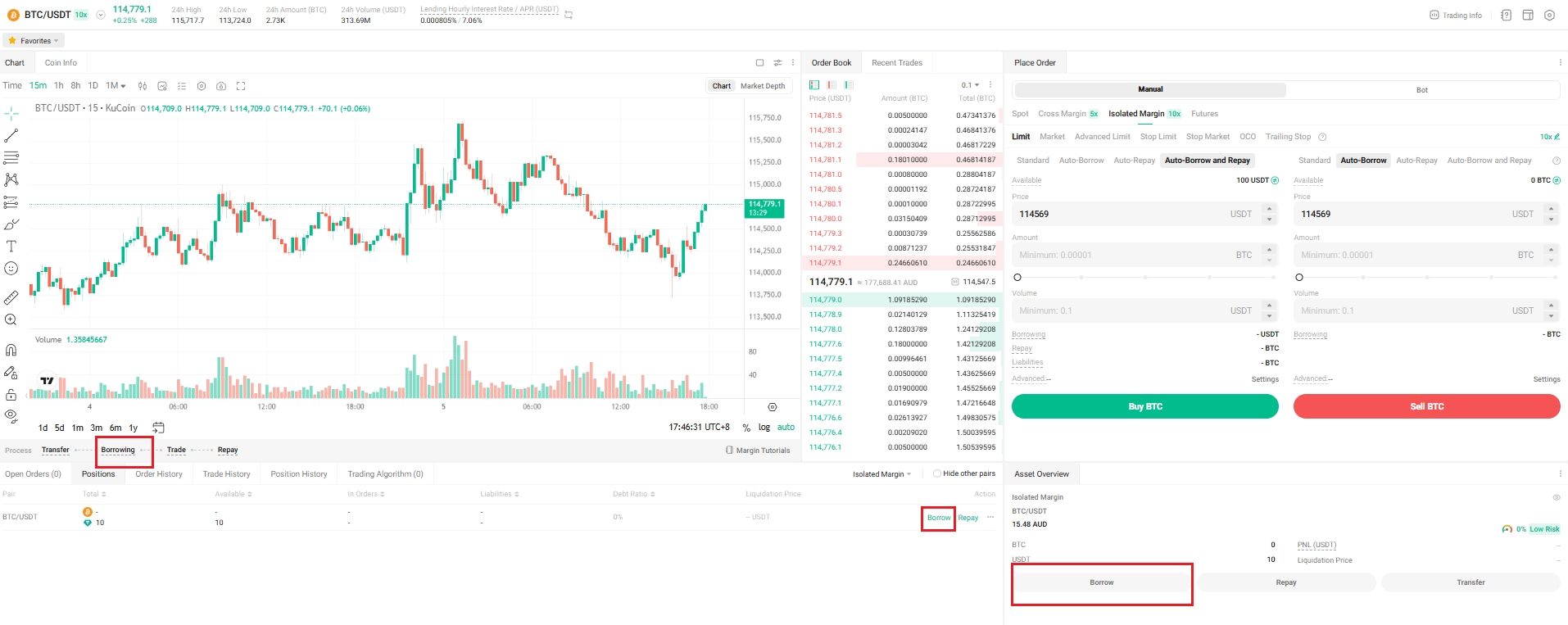Check the Hide other pairs option
This screenshot has height=625, width=1568.
tap(937, 473)
